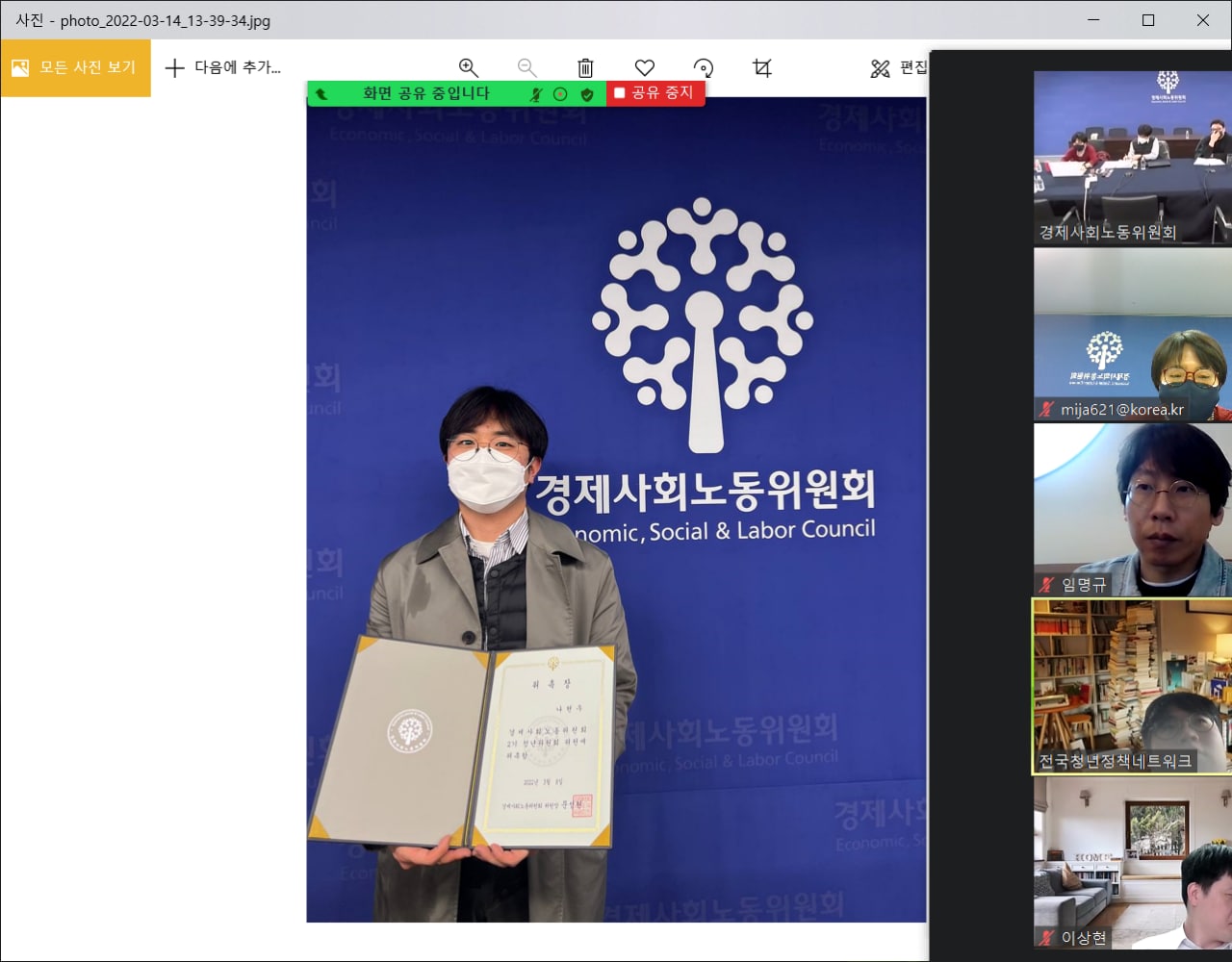Select the 임명규 participant video
Screen dimensions: 1232x962
(x=1133, y=510)
